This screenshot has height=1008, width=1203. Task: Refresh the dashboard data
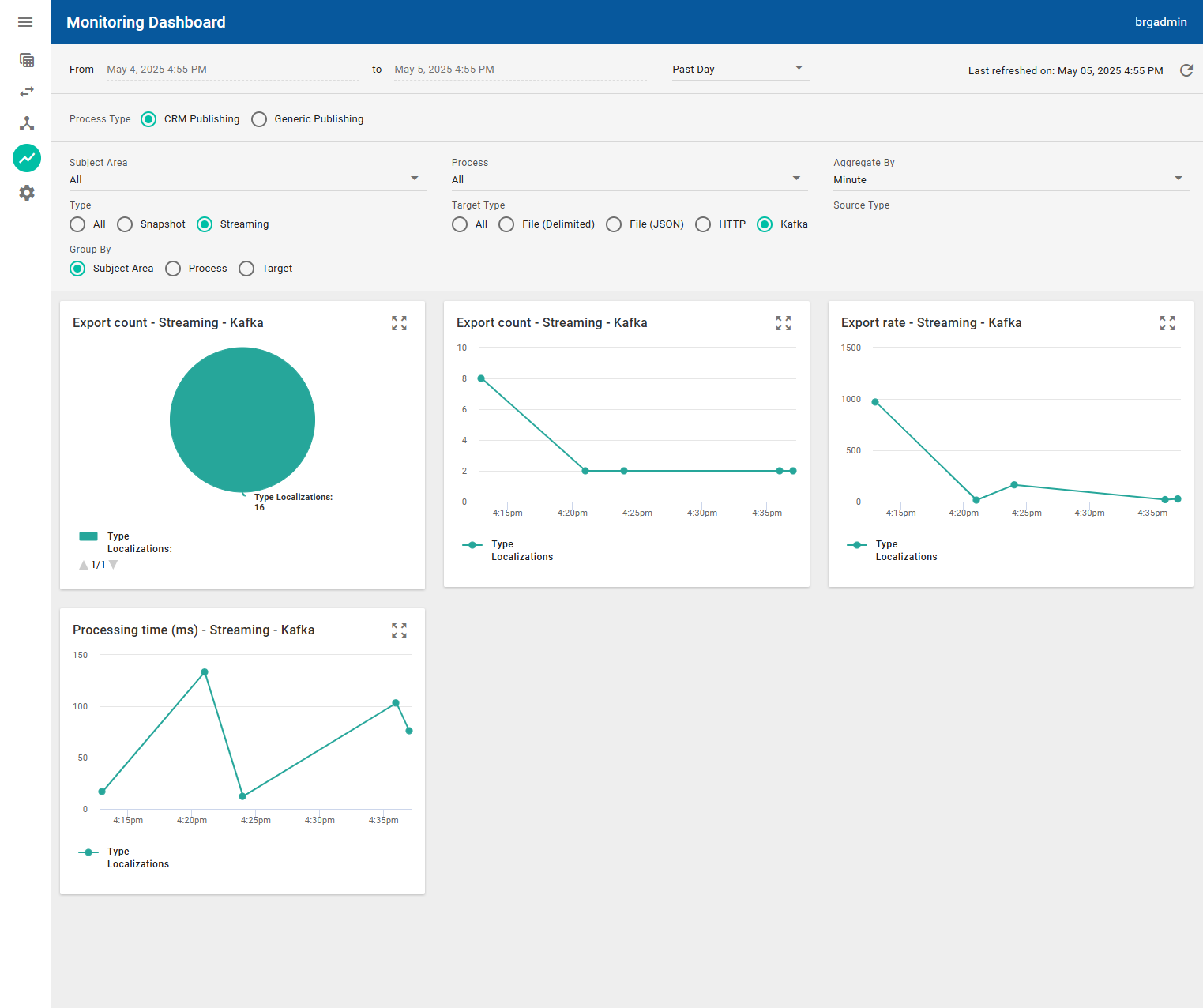(x=1186, y=70)
